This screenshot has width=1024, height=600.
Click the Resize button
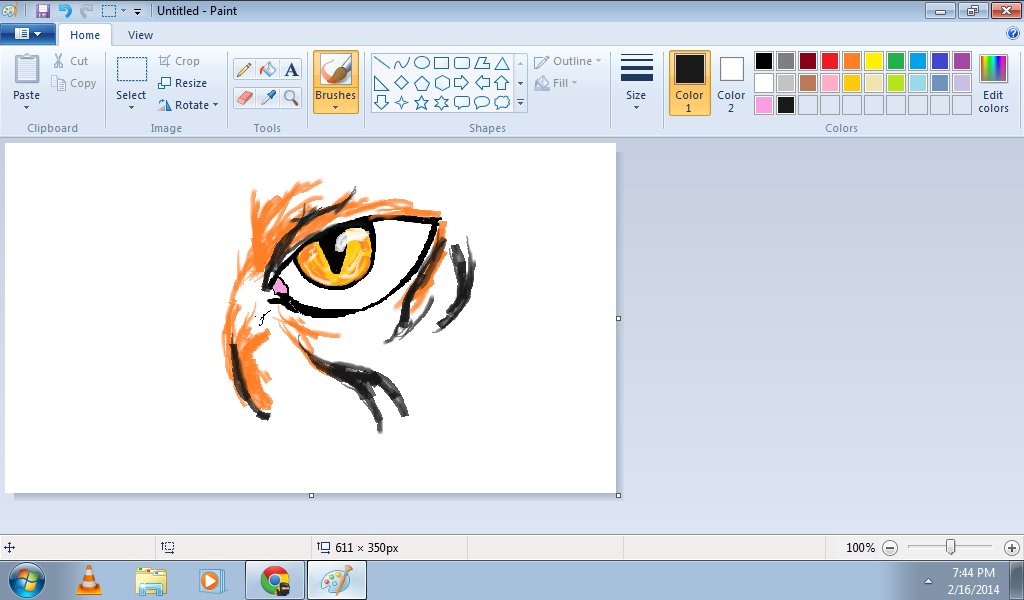(x=182, y=83)
